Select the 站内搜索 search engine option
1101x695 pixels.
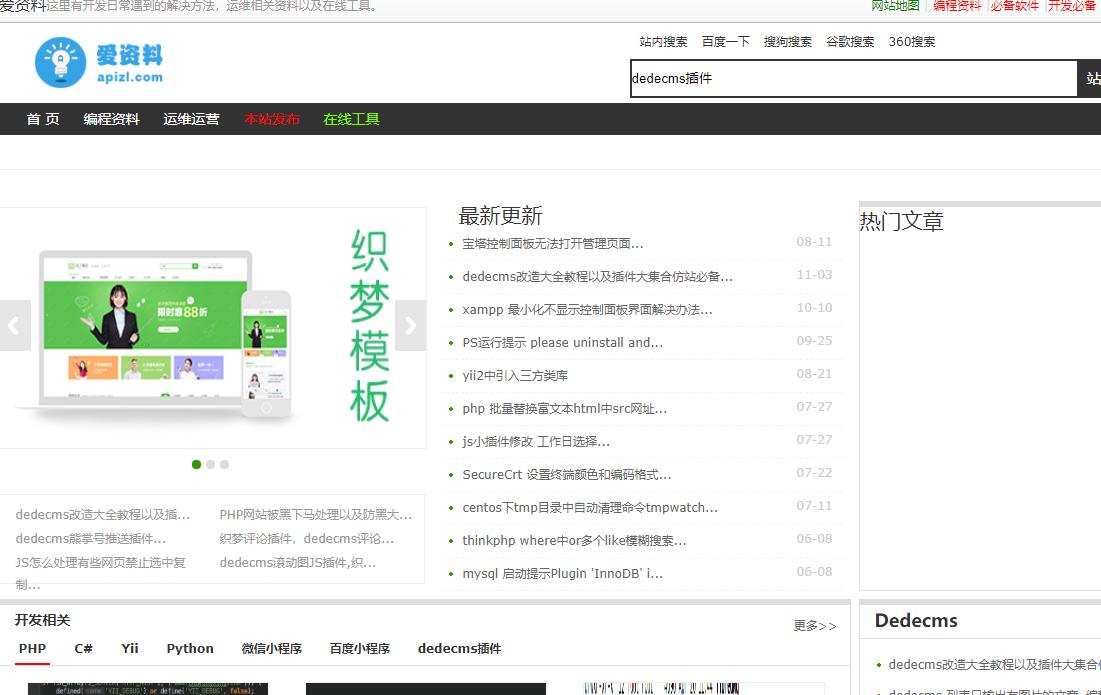click(x=663, y=41)
